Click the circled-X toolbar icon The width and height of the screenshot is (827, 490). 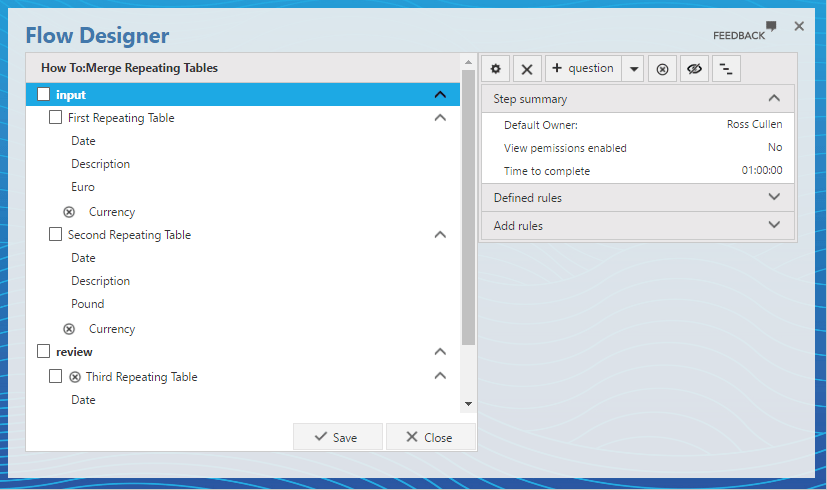[662, 69]
